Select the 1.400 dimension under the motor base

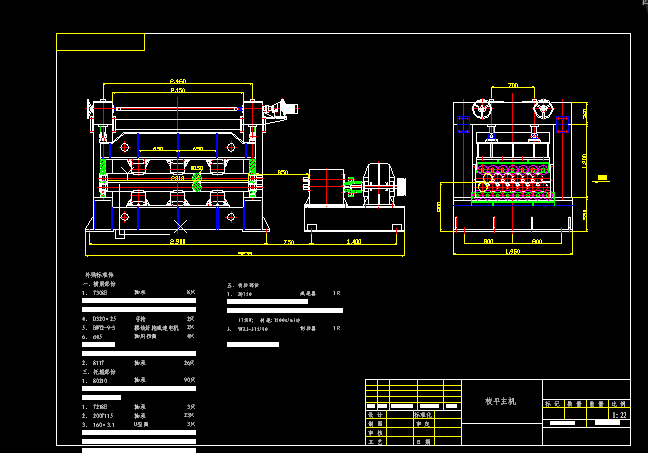pos(354,241)
